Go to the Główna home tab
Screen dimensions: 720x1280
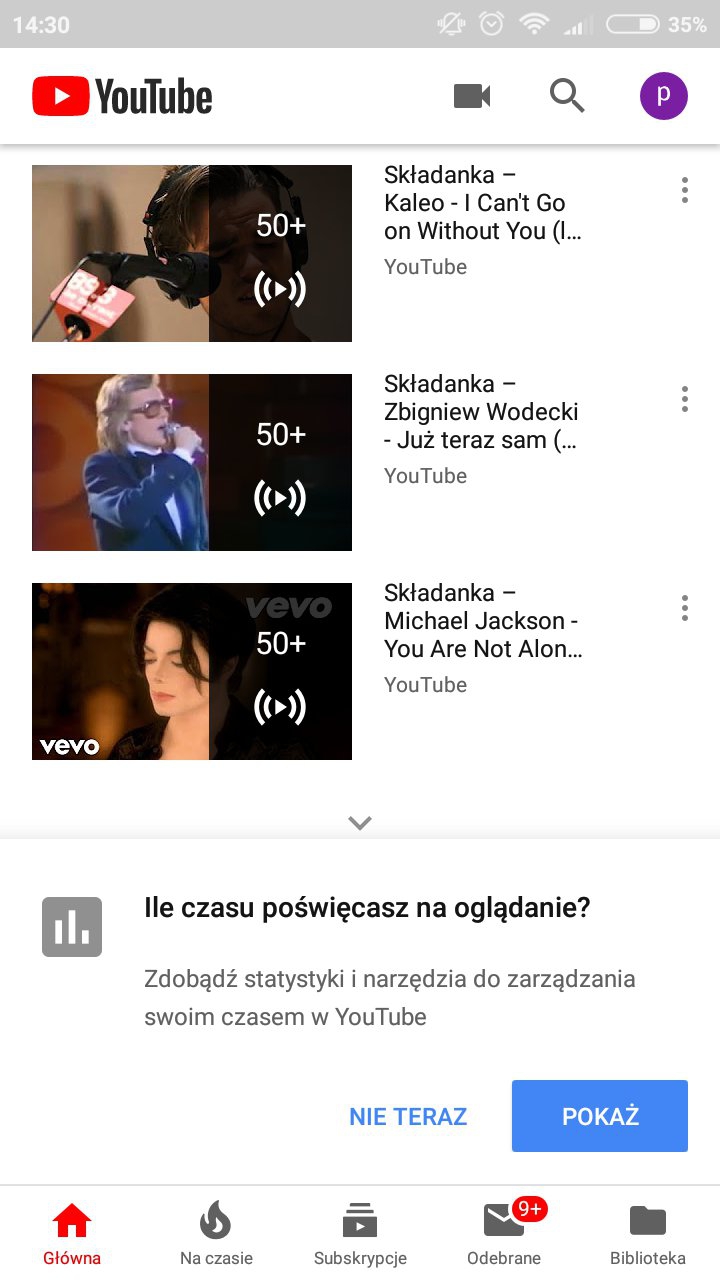(x=72, y=1233)
